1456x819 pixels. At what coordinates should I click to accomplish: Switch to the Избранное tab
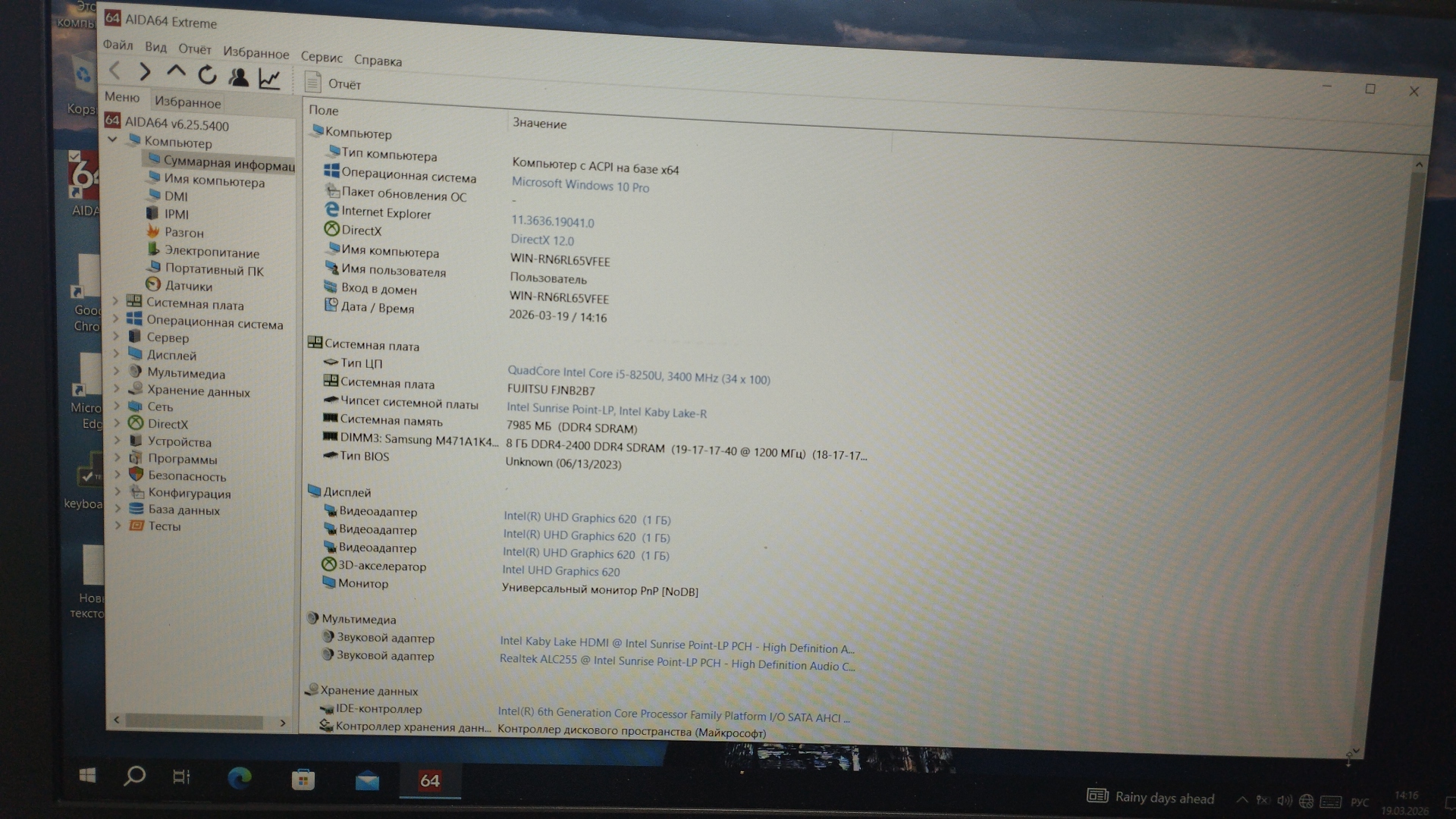pyautogui.click(x=187, y=102)
